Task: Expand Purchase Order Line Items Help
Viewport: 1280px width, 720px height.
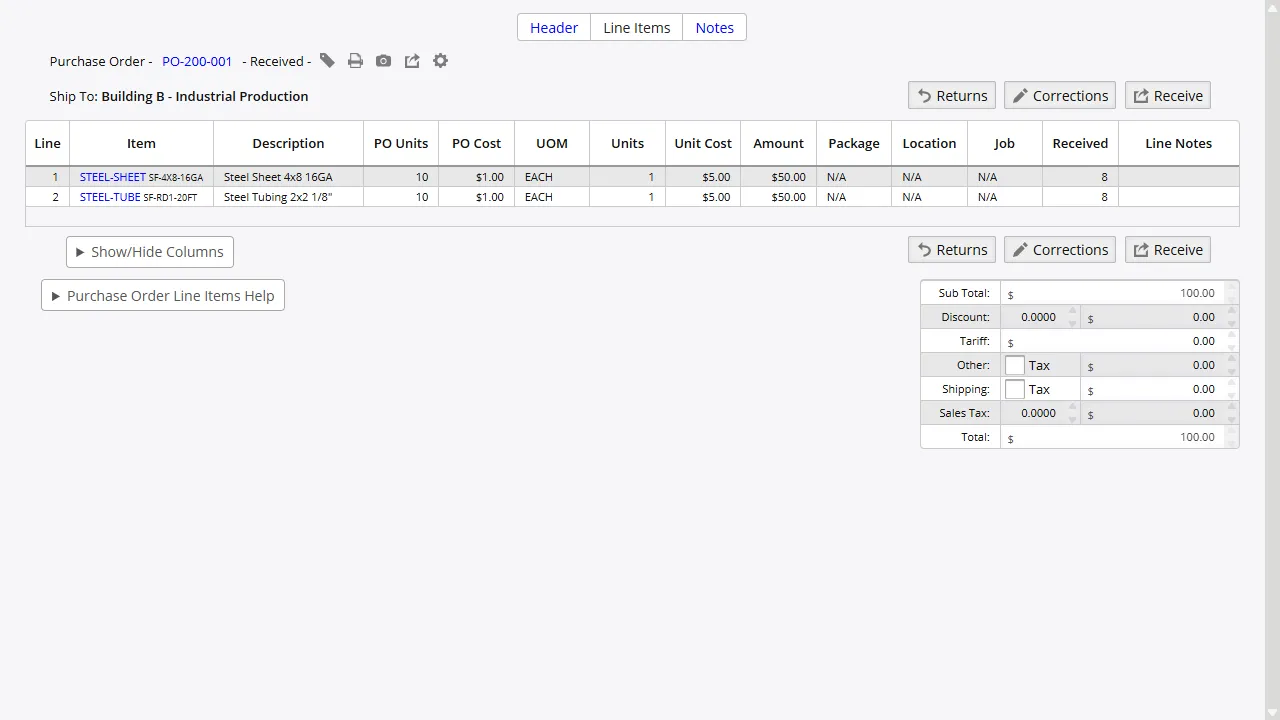Action: [163, 296]
